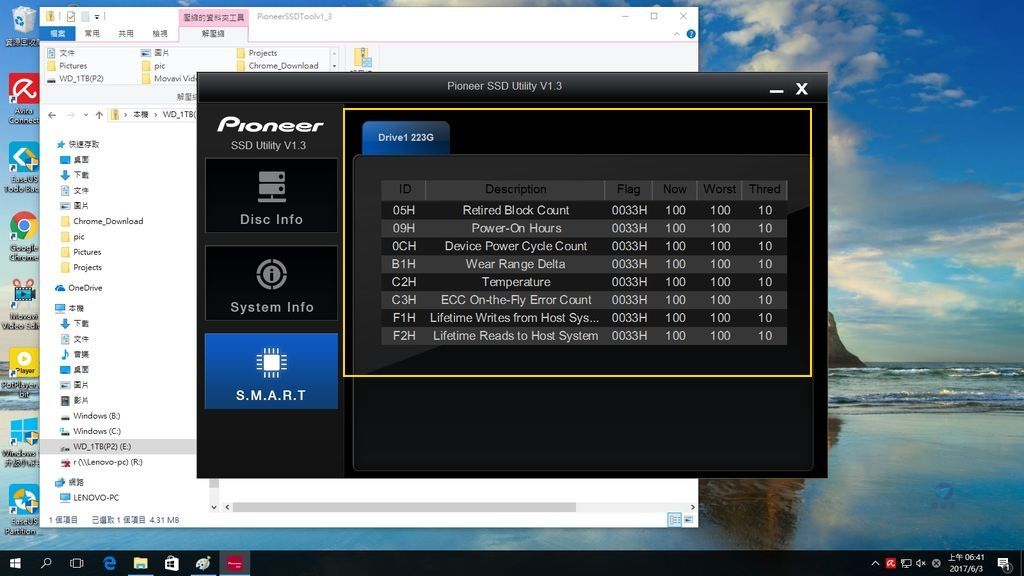Click the extract destination gallery up arrow
Image resolution: width=1024 pixels, height=576 pixels.
click(334, 52)
